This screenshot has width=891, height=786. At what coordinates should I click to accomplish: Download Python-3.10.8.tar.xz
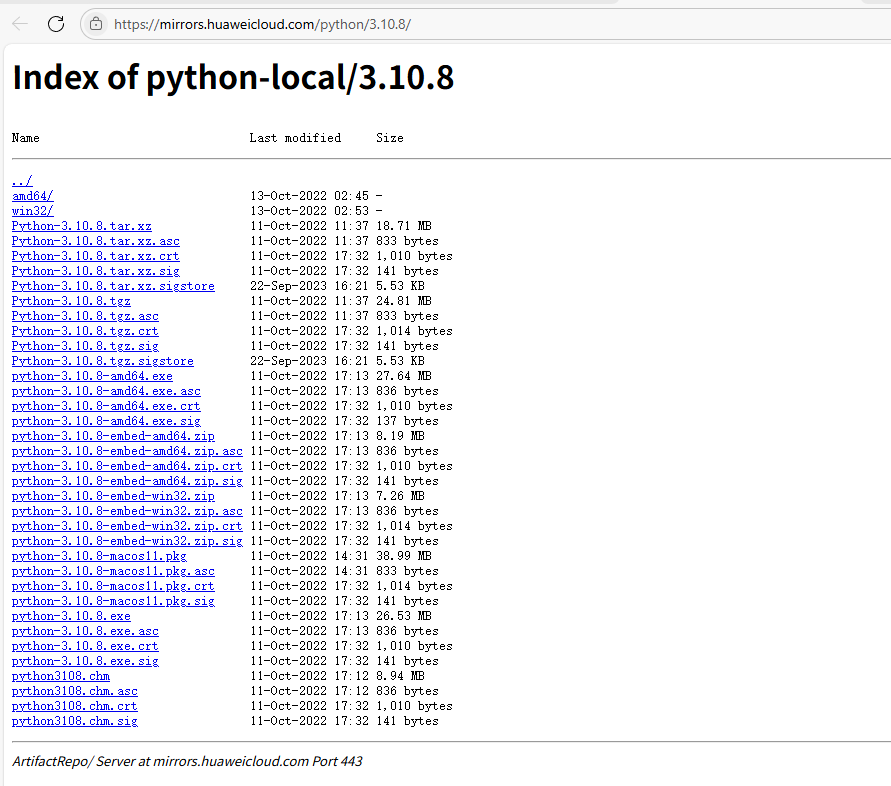click(x=82, y=226)
